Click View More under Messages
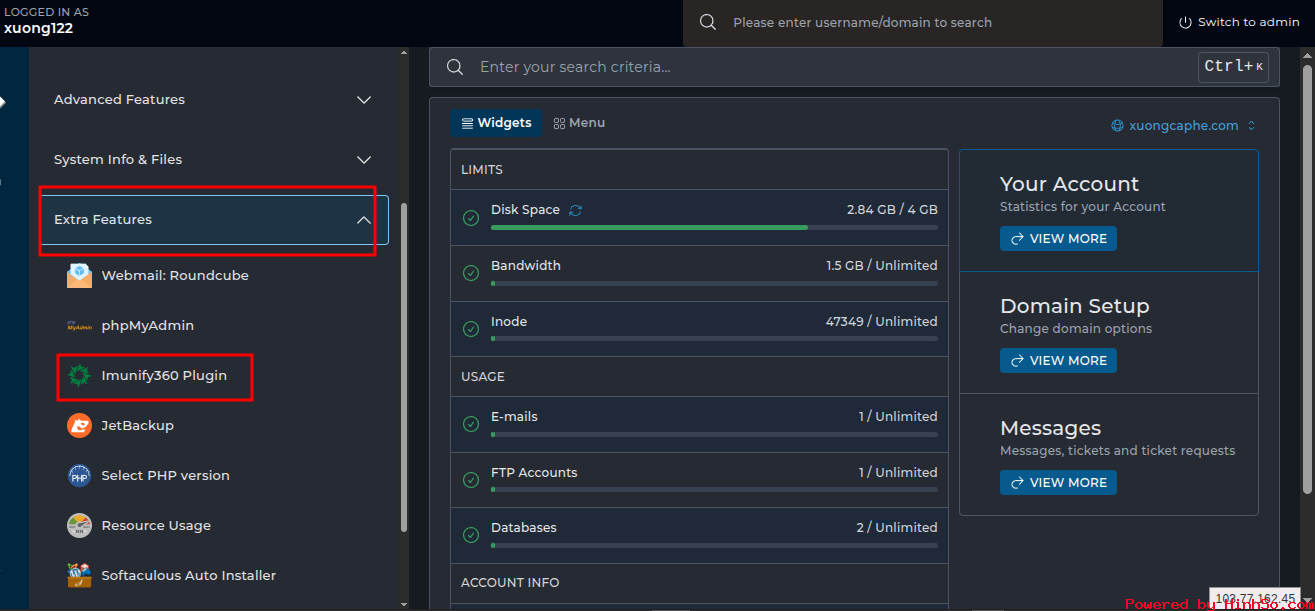This screenshot has height=611, width=1315. pyautogui.click(x=1058, y=483)
